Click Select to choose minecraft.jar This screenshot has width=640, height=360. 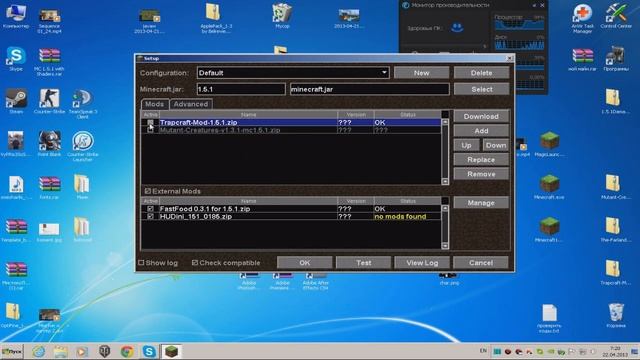tap(482, 89)
